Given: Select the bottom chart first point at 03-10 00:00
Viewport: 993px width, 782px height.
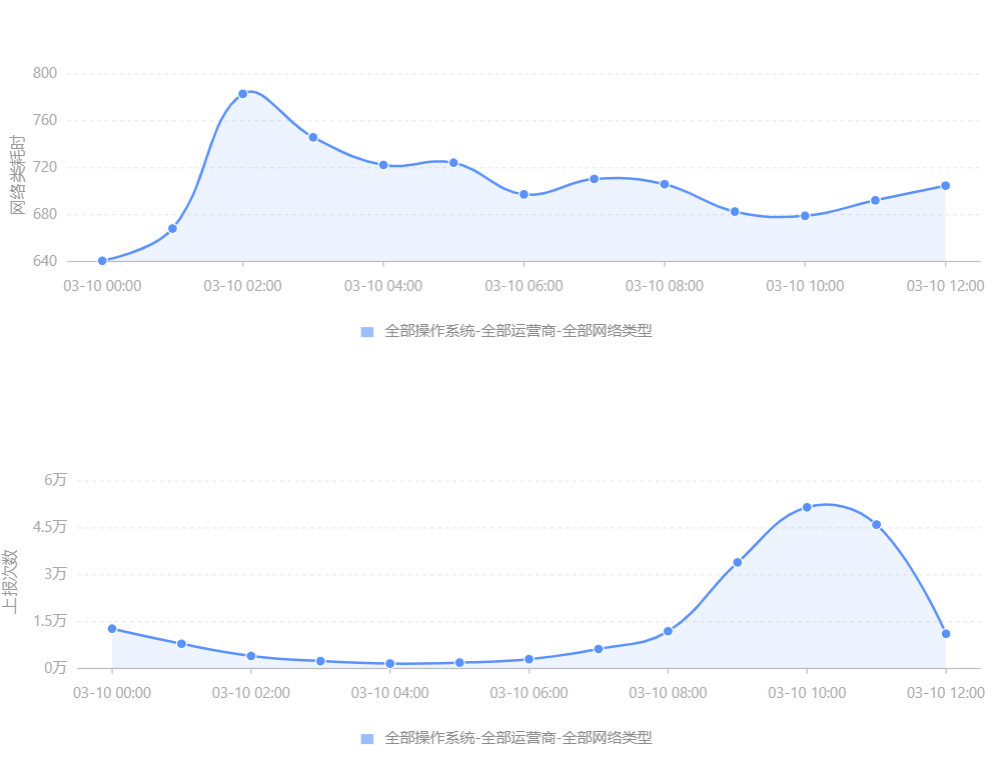Looking at the screenshot, I should (x=112, y=629).
